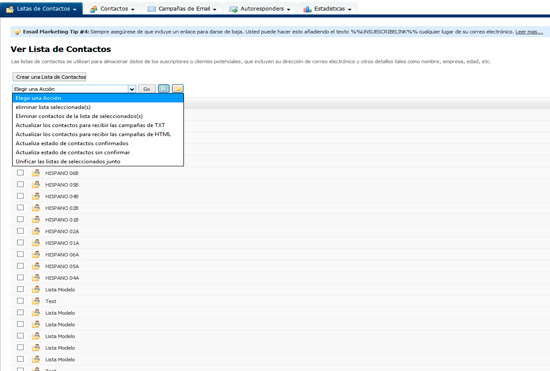
Task: Choose Actualiza estado de contactos sin confirmar
Action: [x=98, y=153]
